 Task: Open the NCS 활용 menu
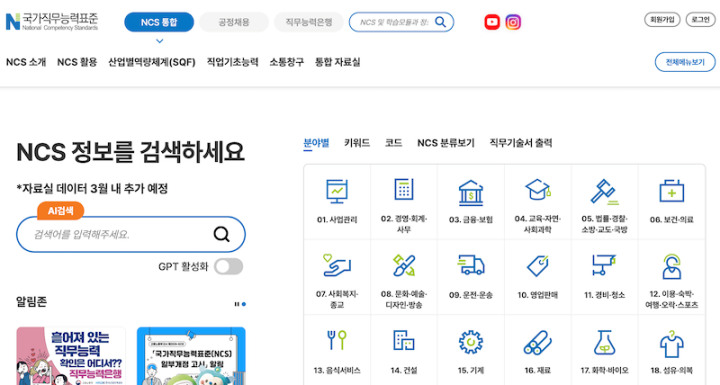[x=77, y=62]
